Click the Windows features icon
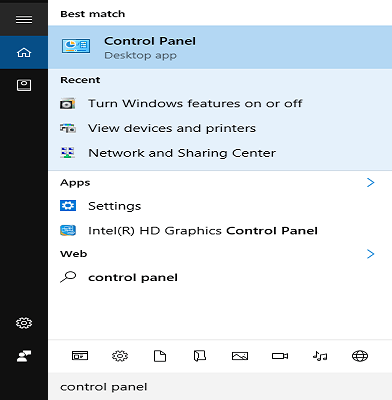This screenshot has height=400, width=392. [68, 104]
